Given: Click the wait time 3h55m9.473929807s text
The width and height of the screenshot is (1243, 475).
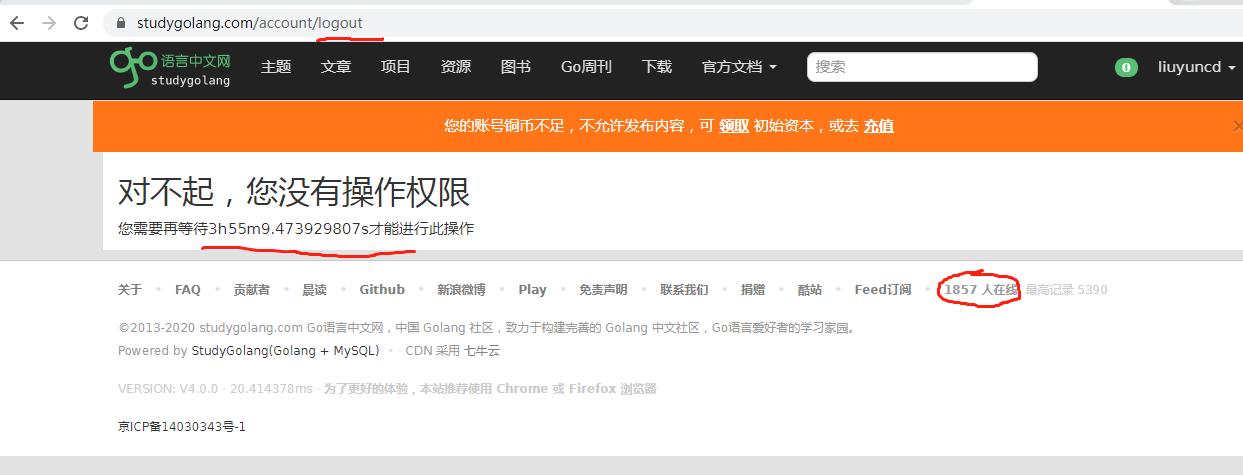Looking at the screenshot, I should (x=289, y=229).
